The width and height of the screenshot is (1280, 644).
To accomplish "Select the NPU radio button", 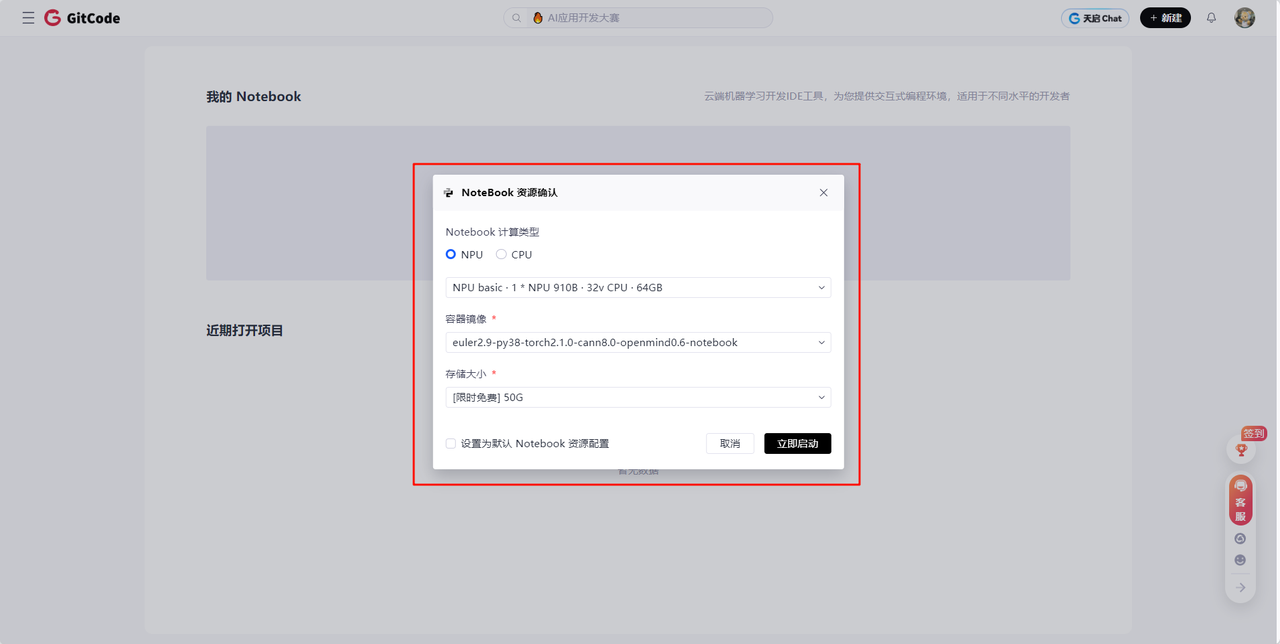I will click(451, 255).
